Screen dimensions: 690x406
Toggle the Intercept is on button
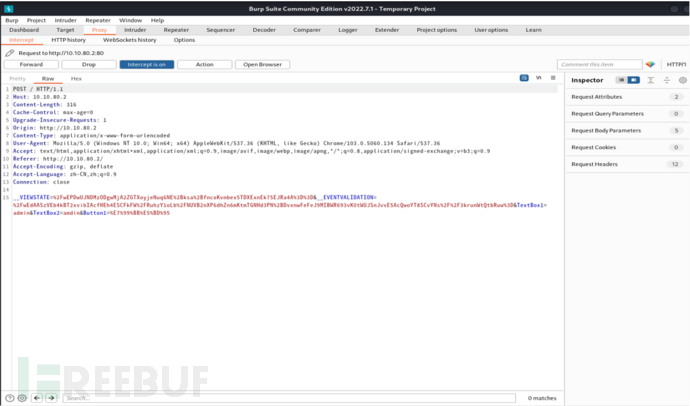tap(147, 65)
